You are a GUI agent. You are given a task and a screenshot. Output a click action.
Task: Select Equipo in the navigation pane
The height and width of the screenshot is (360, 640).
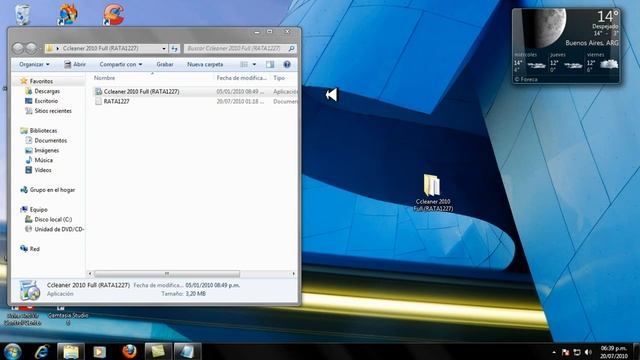click(x=38, y=209)
